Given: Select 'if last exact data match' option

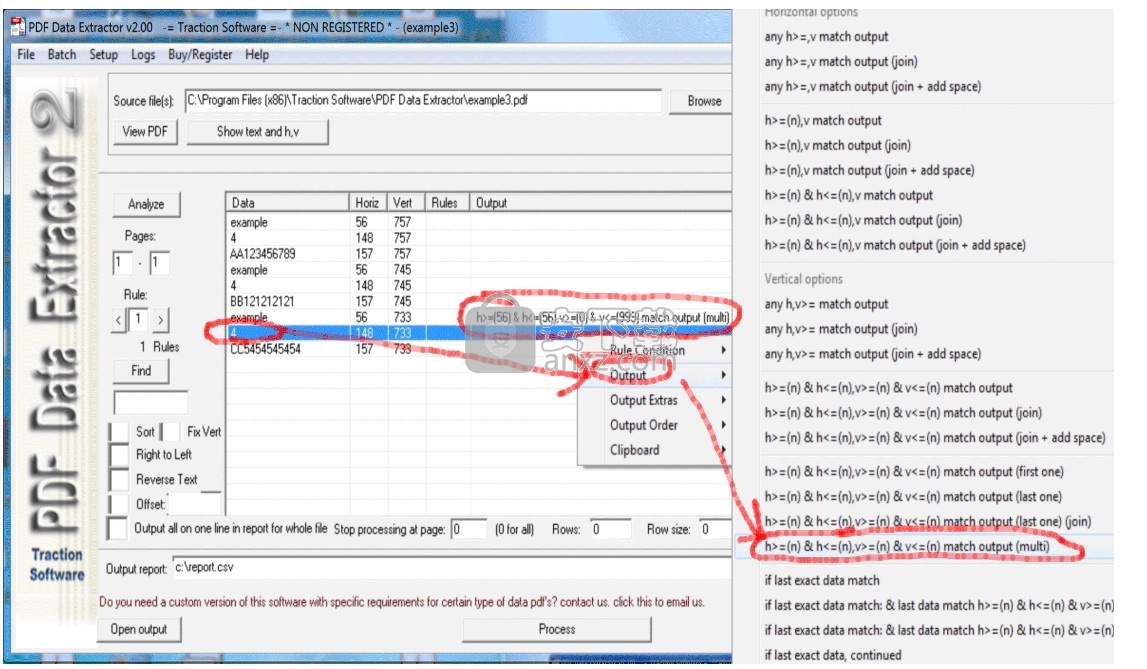Looking at the screenshot, I should click(x=821, y=581).
